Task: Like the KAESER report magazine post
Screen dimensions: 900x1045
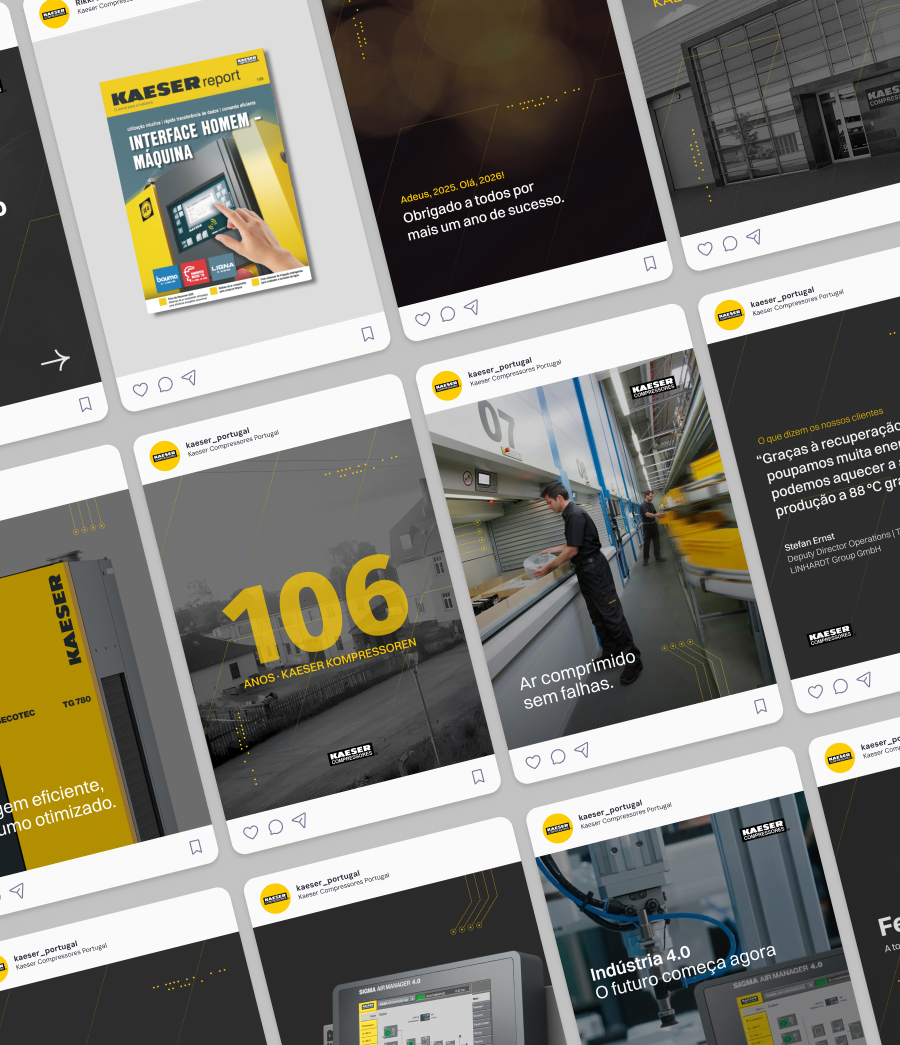Action: click(x=140, y=390)
